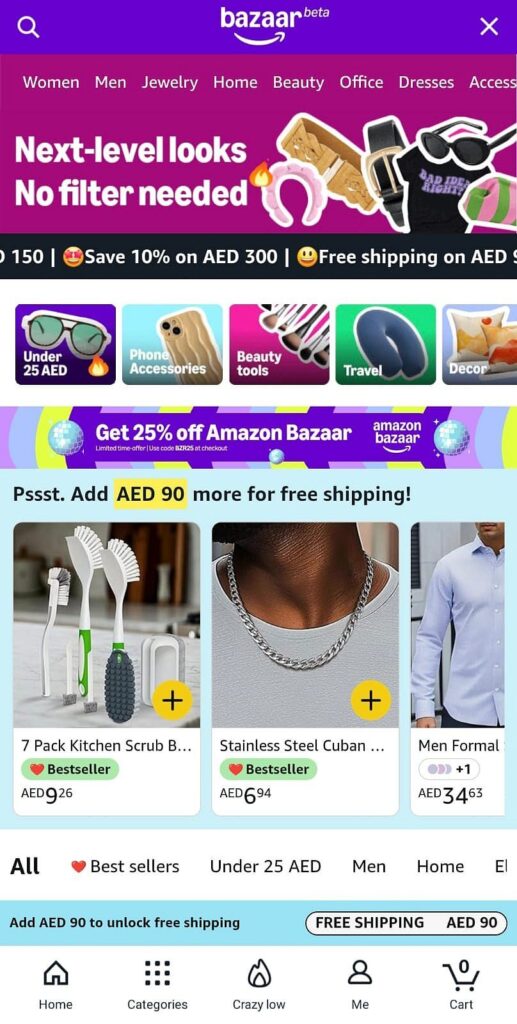Close the Bazaar page with X
517x1024 pixels.
click(489, 27)
